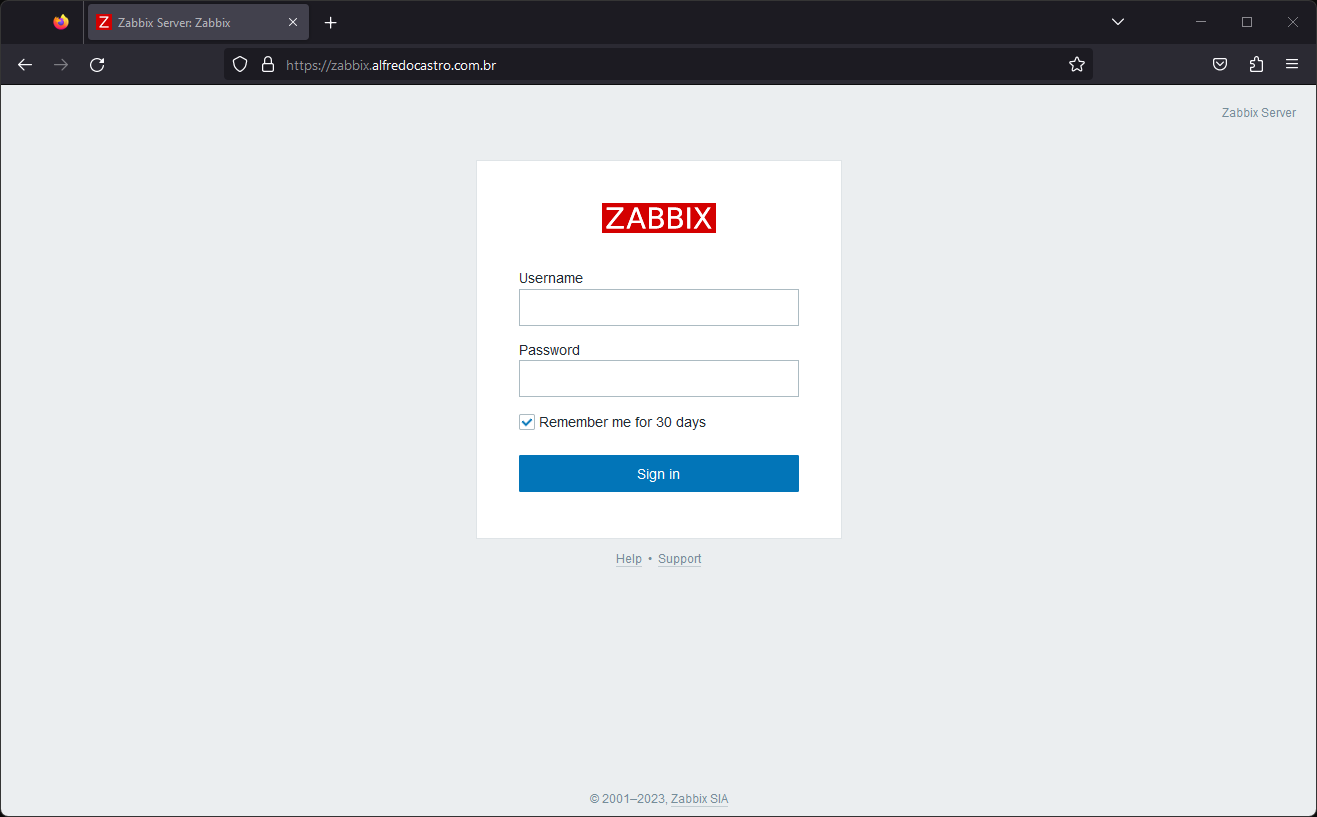
Task: Bookmark this page with star icon
Action: 1076,64
